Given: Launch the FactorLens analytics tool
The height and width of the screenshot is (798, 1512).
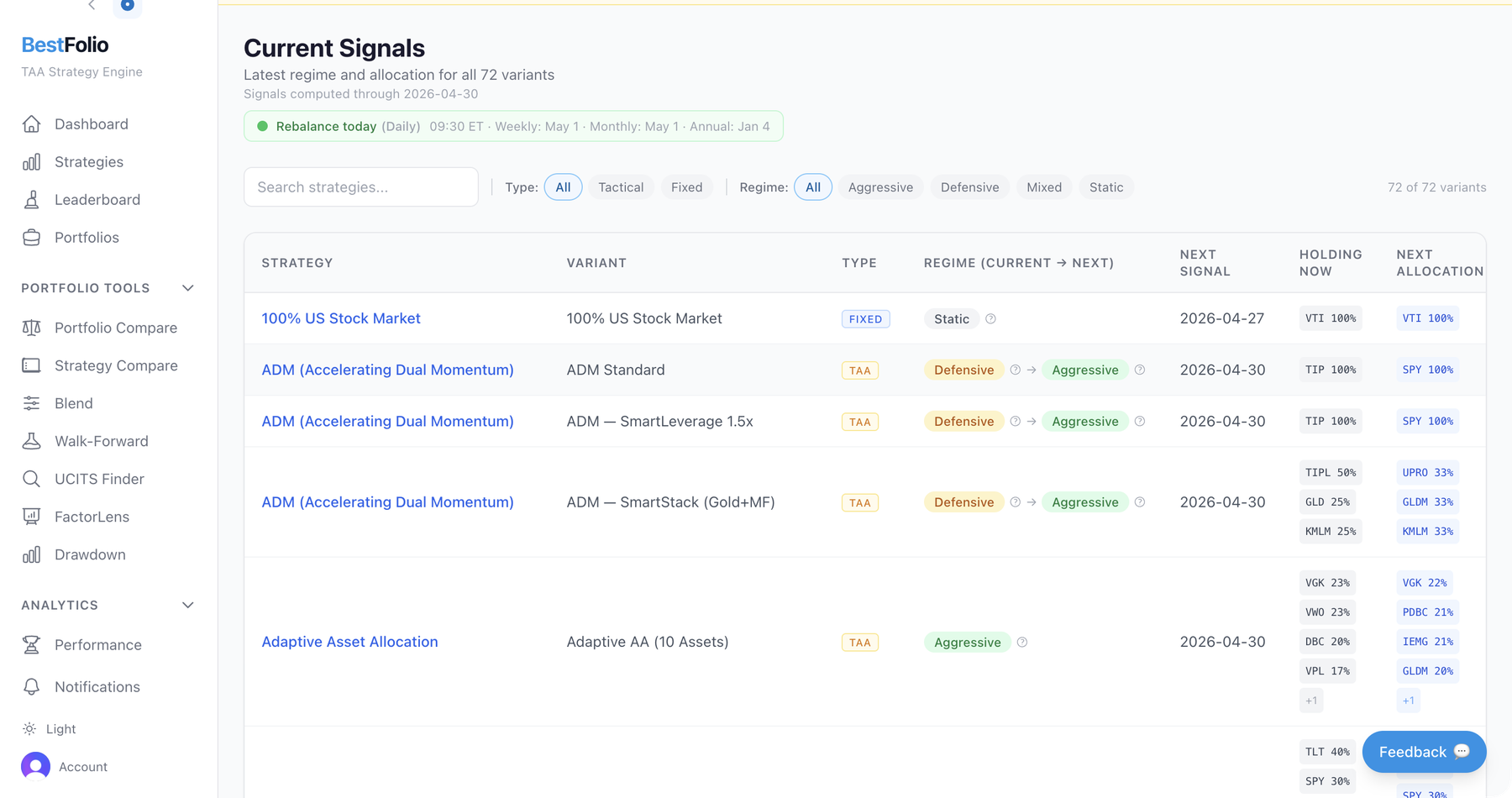Looking at the screenshot, I should point(91,517).
